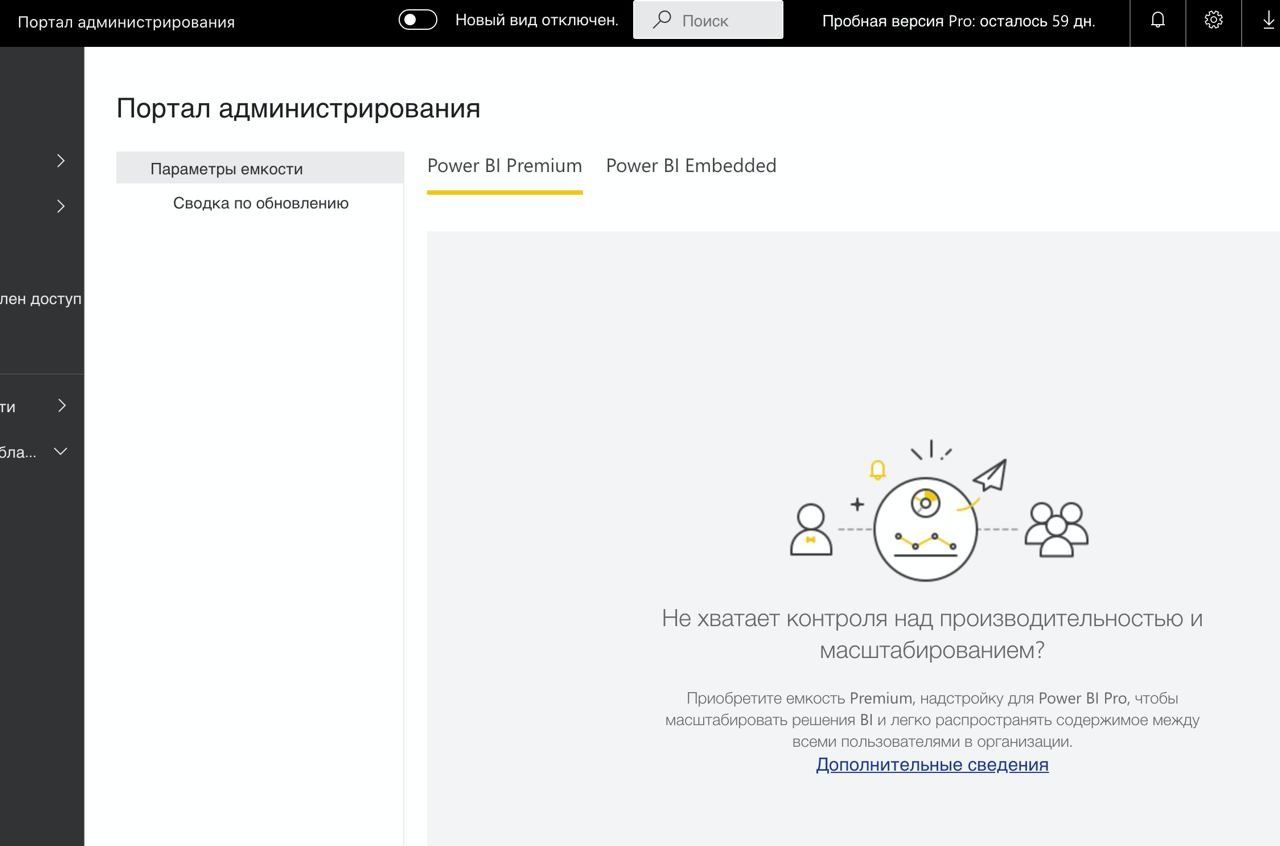Switch to the Power BI Embedded tab
The image size is (1280, 846).
pos(691,166)
